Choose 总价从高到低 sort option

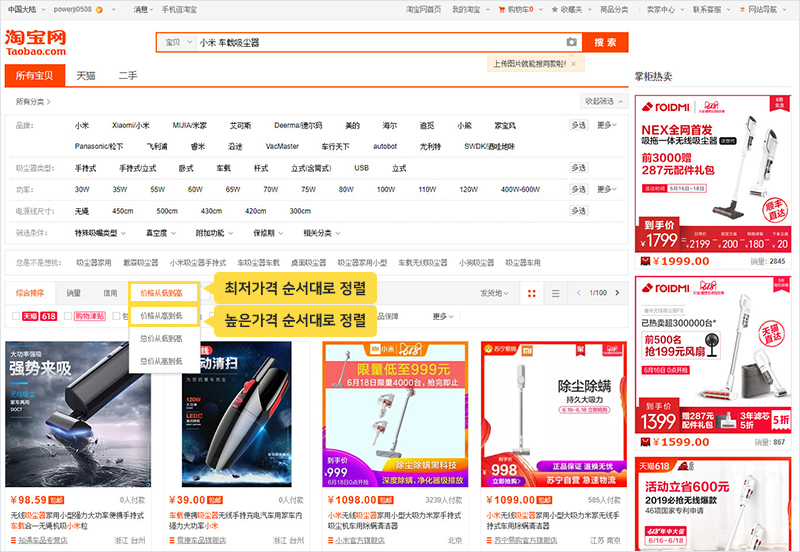163,361
